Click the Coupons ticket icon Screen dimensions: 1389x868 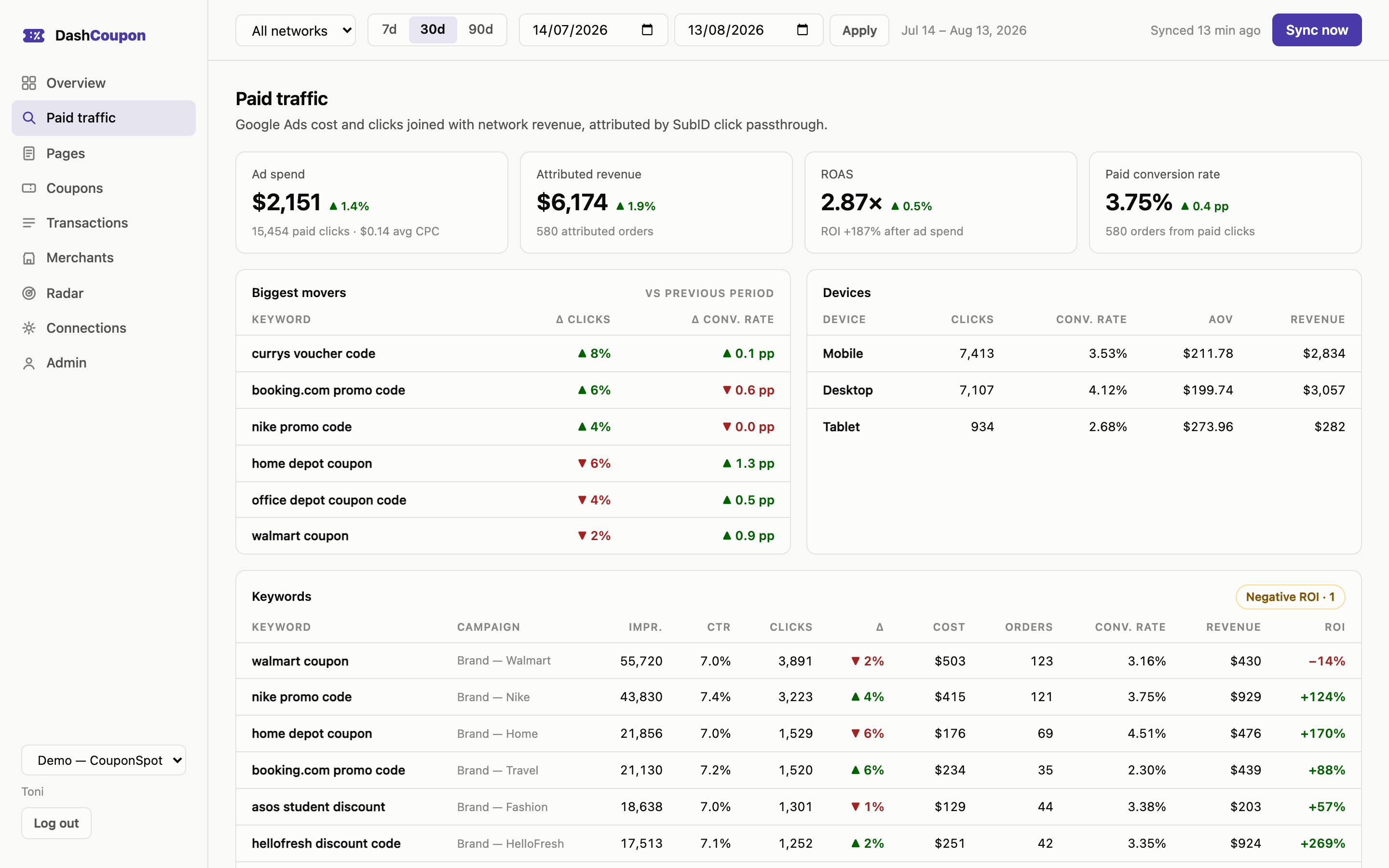coord(29,188)
